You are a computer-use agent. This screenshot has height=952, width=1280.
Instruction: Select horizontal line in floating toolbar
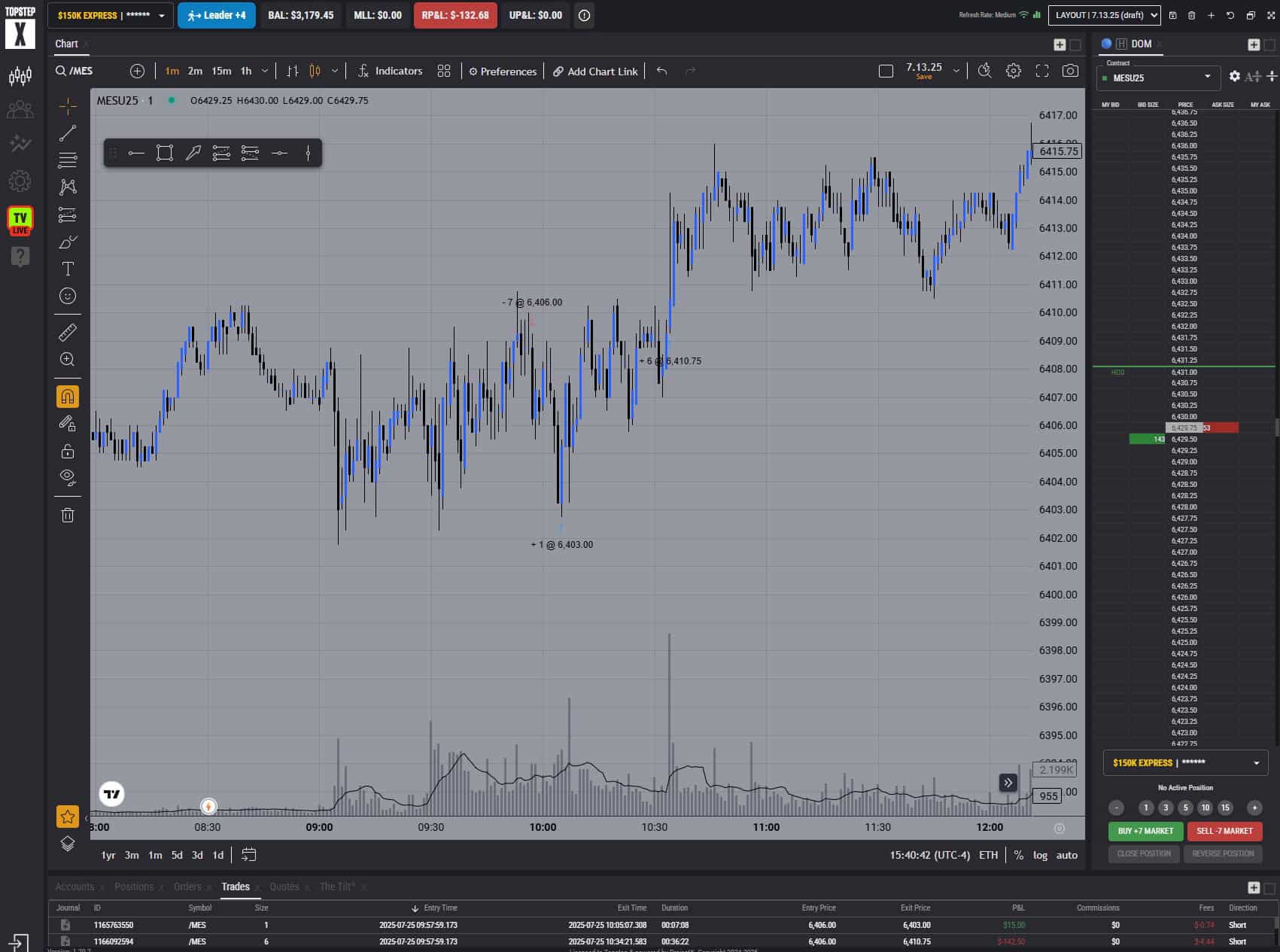click(x=136, y=154)
